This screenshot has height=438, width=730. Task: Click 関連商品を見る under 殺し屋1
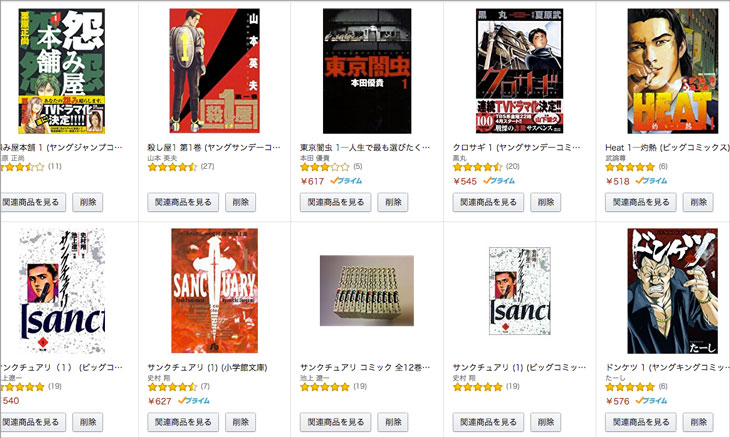point(183,202)
